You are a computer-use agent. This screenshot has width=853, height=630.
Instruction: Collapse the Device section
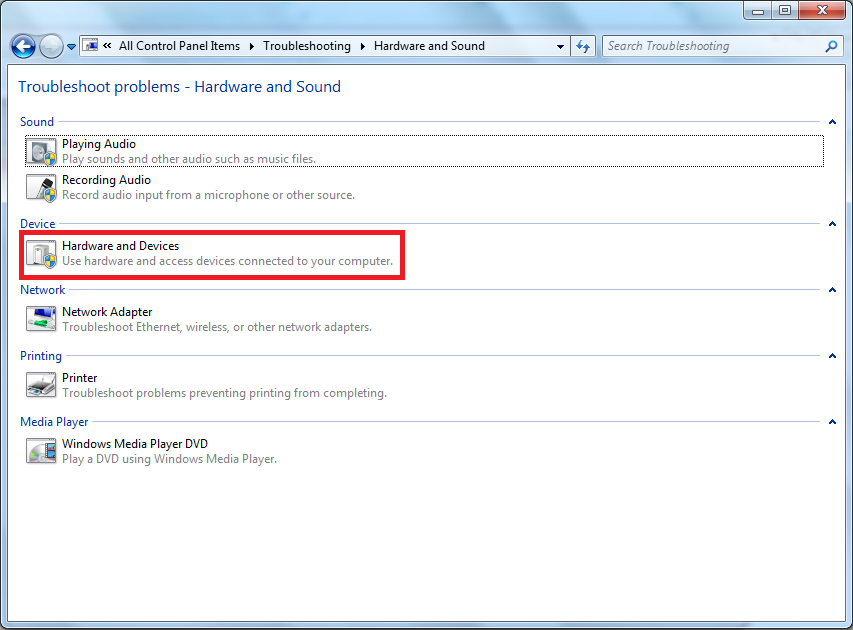832,224
